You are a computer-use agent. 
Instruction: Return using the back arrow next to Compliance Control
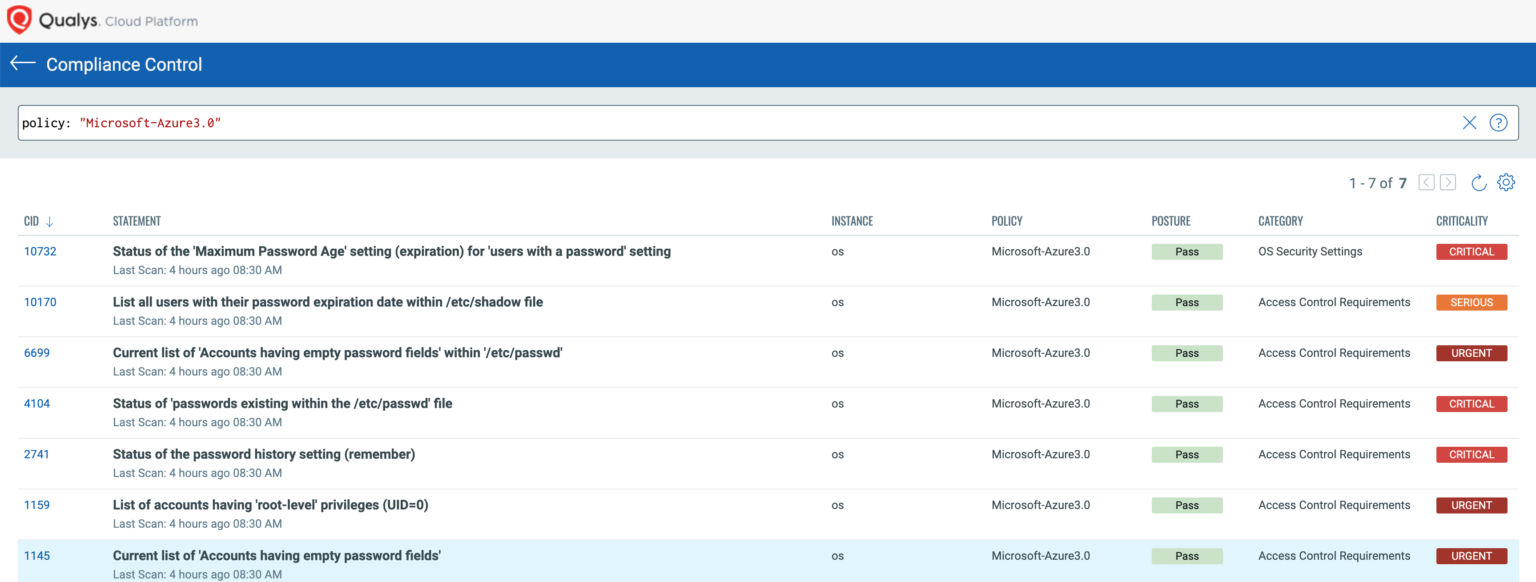[x=22, y=63]
